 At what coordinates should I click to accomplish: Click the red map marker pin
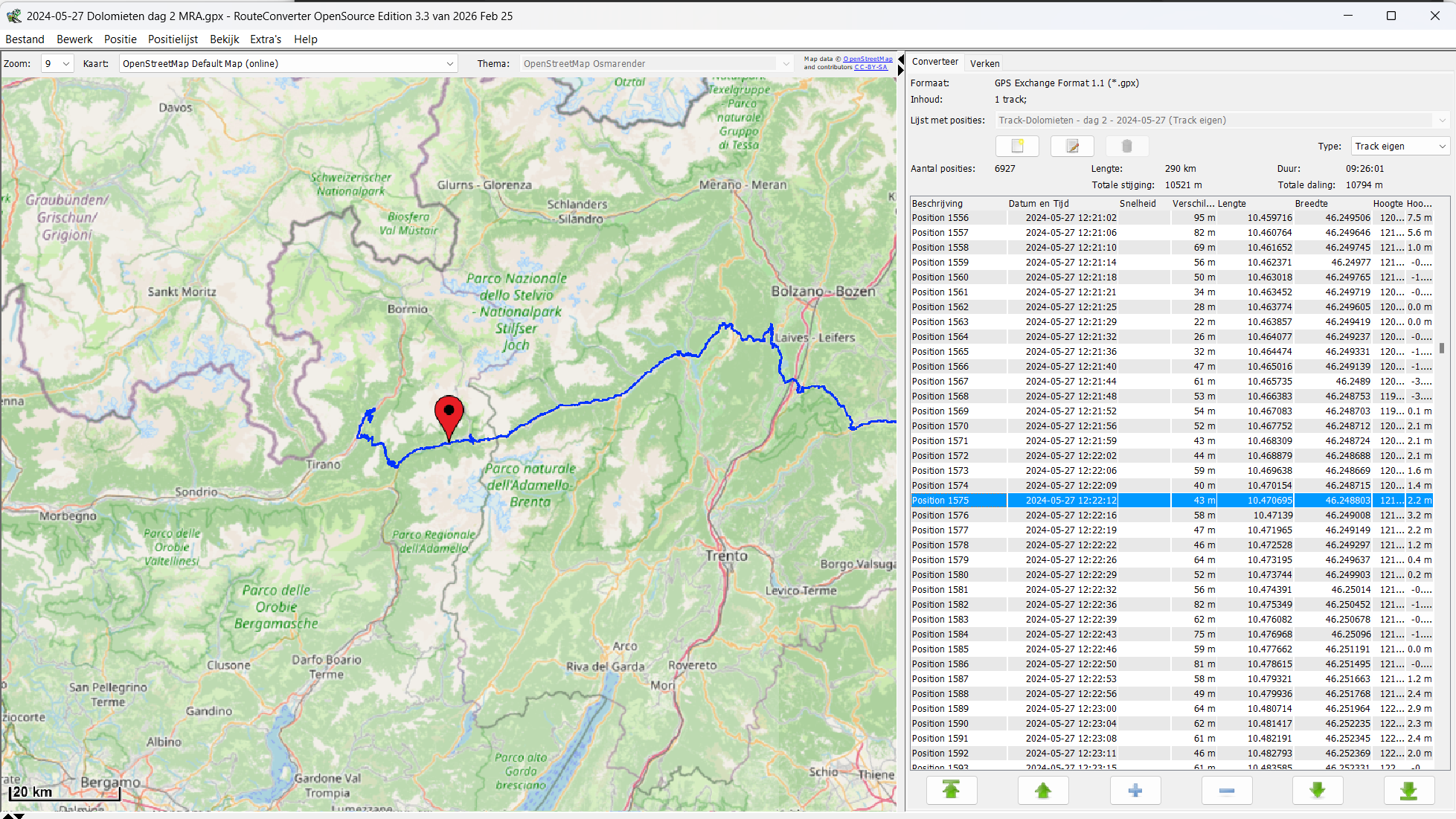pyautogui.click(x=449, y=415)
